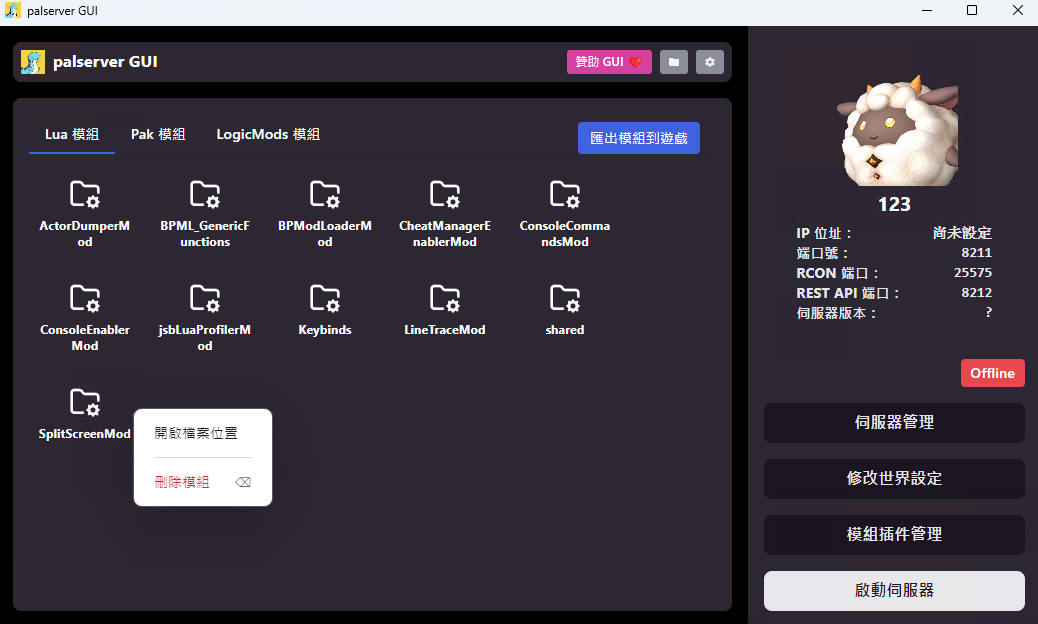1038x624 pixels.
Task: Click the 啟動伺服器 button
Action: (894, 590)
